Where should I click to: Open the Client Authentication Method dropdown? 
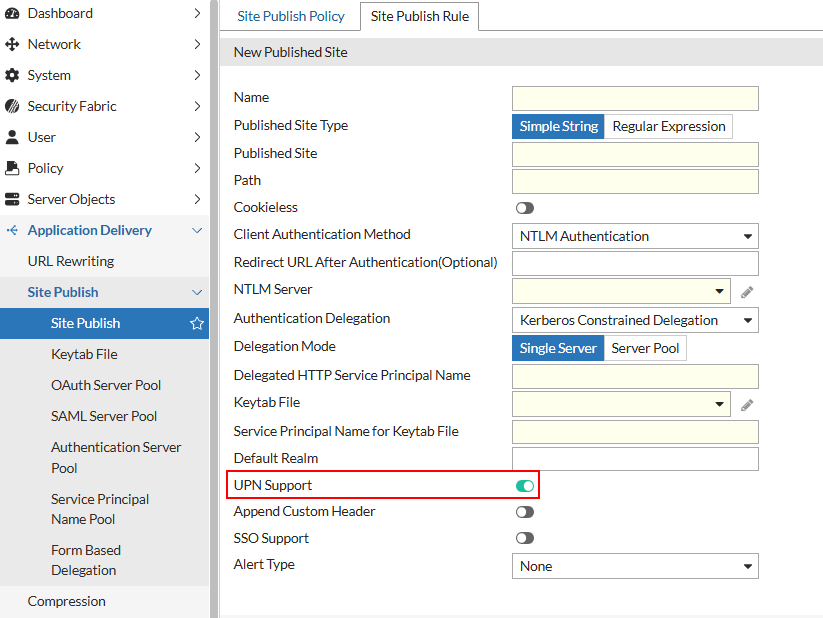pyautogui.click(x=635, y=236)
